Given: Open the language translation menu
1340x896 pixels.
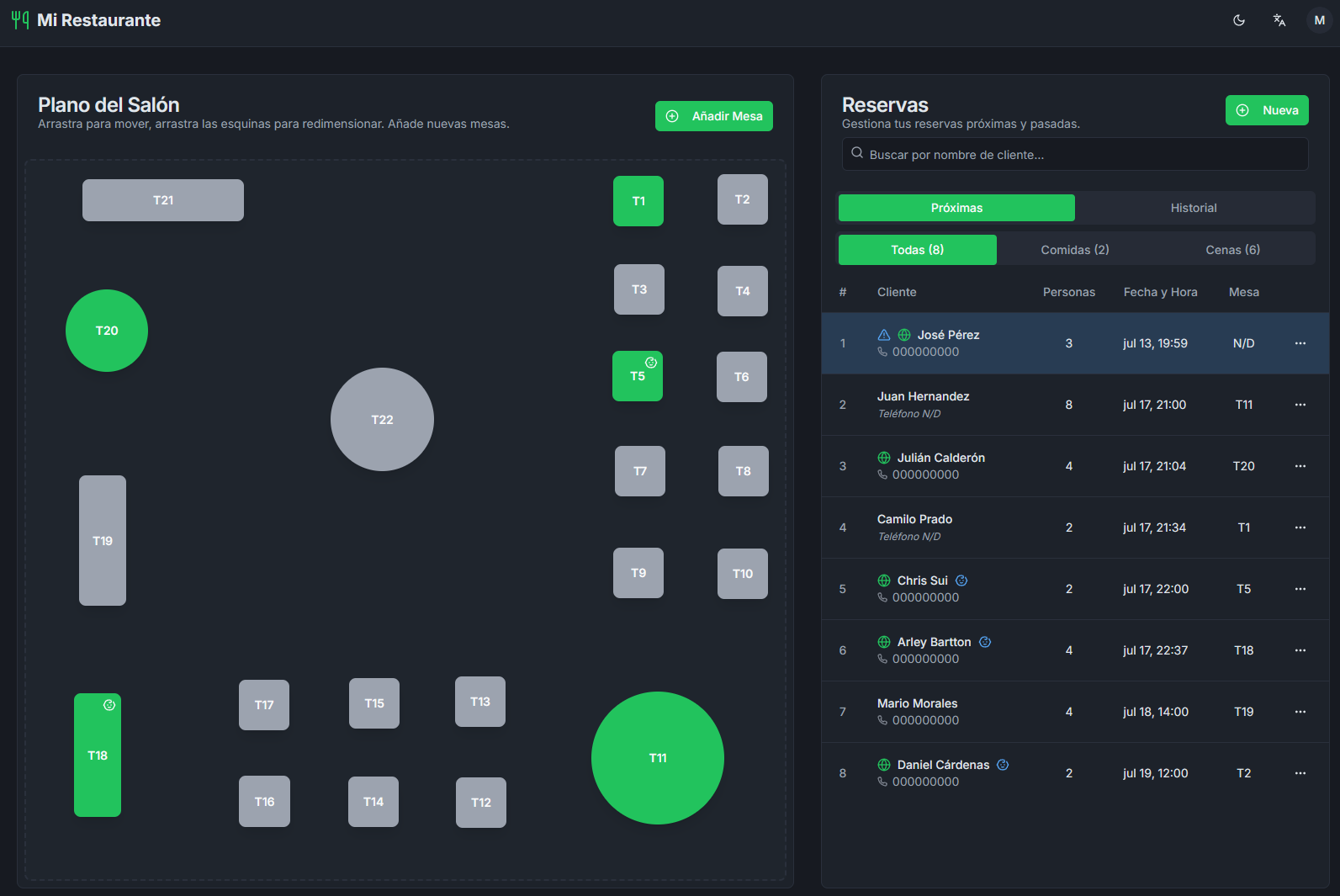Looking at the screenshot, I should 1279,20.
